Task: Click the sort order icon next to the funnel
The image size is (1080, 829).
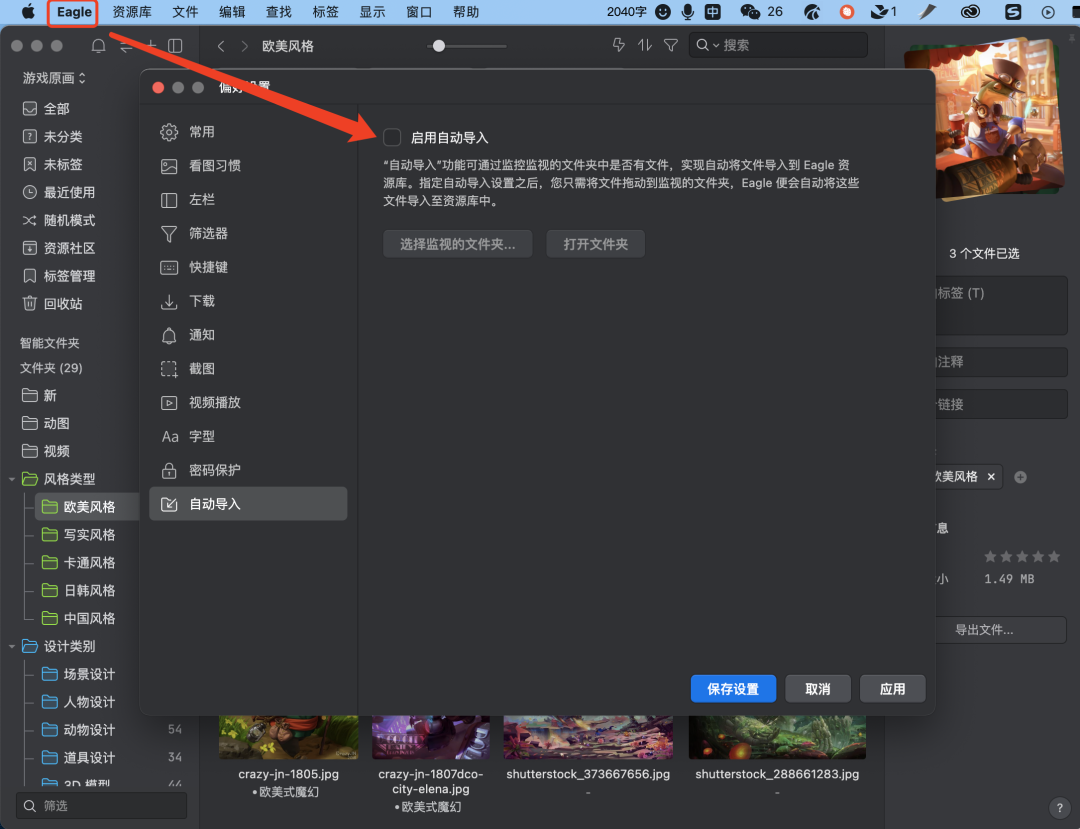Action: coord(644,45)
